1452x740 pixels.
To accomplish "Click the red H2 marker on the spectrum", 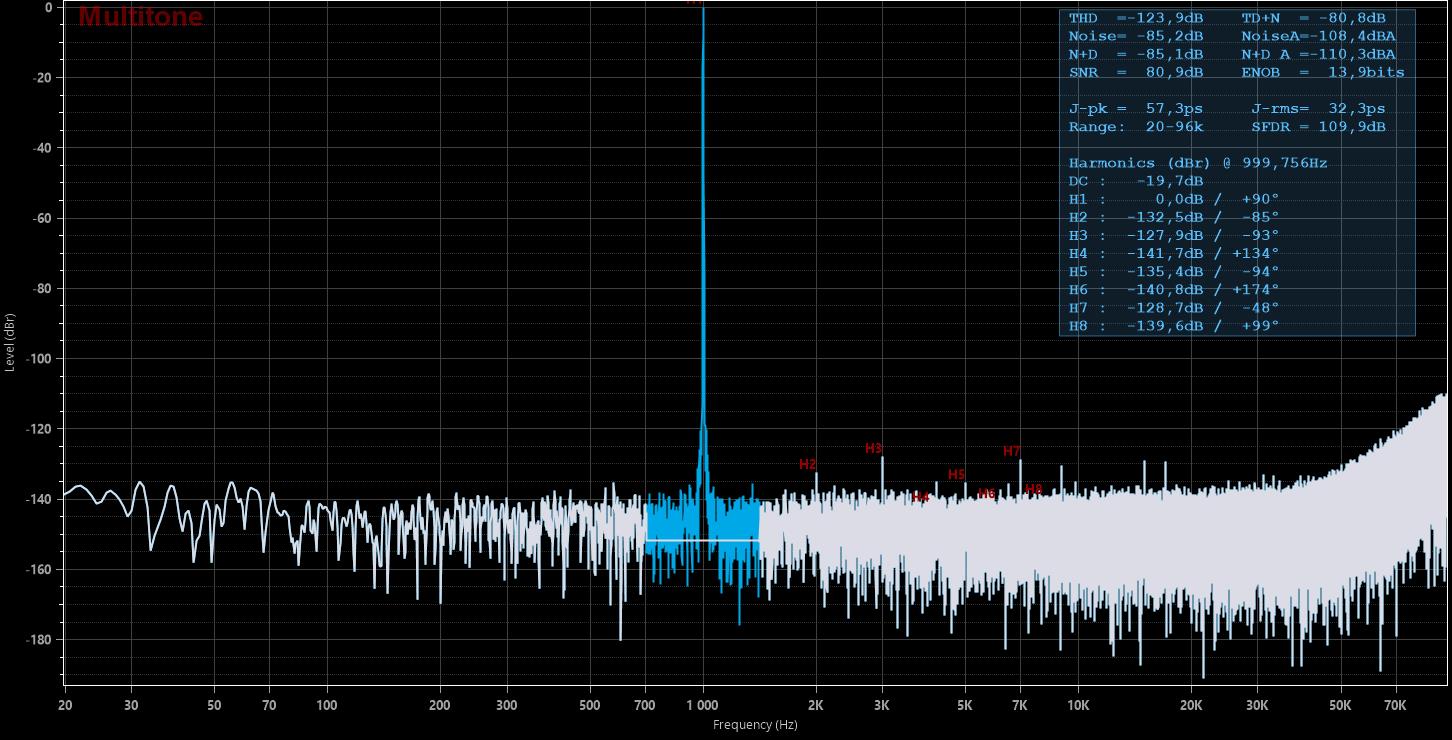I will (x=808, y=464).
